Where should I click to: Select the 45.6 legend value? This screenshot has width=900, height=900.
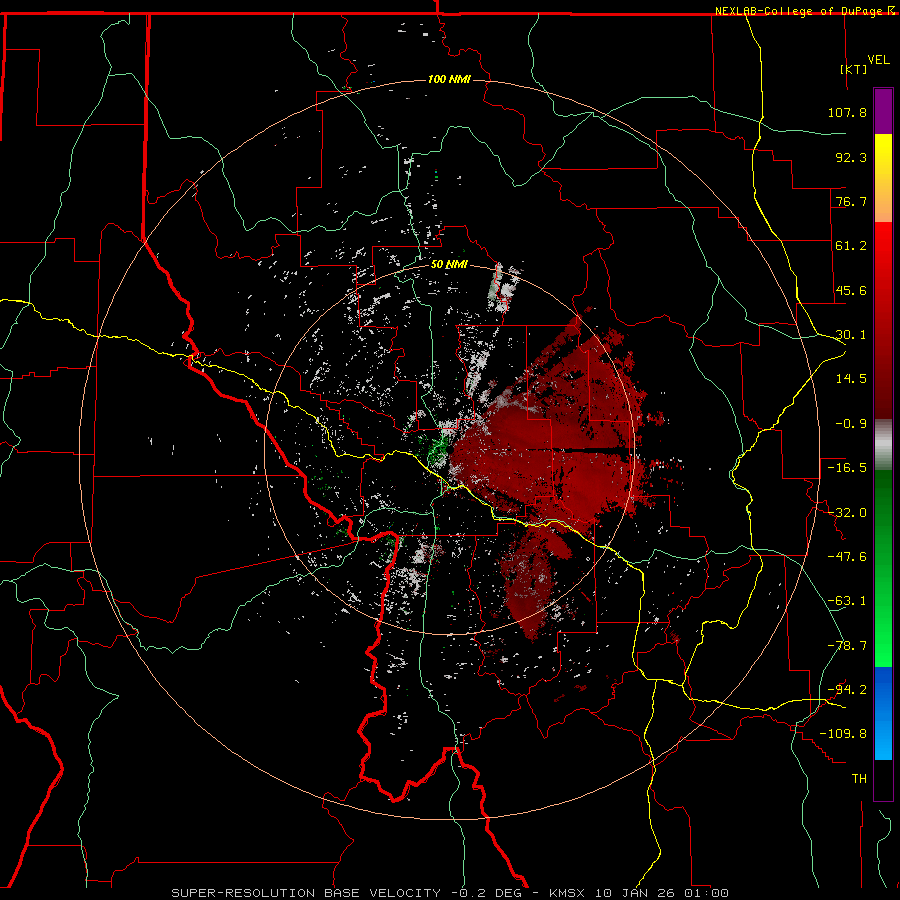(x=851, y=290)
